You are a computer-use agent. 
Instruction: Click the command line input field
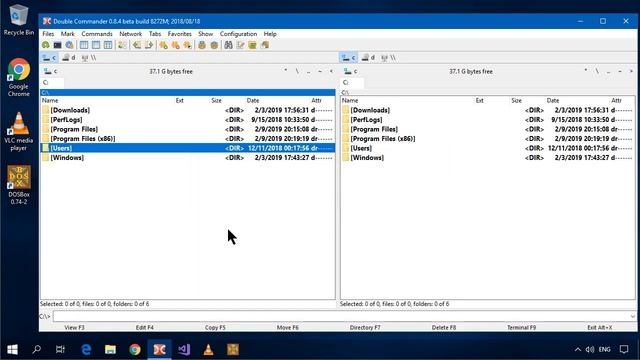point(344,316)
